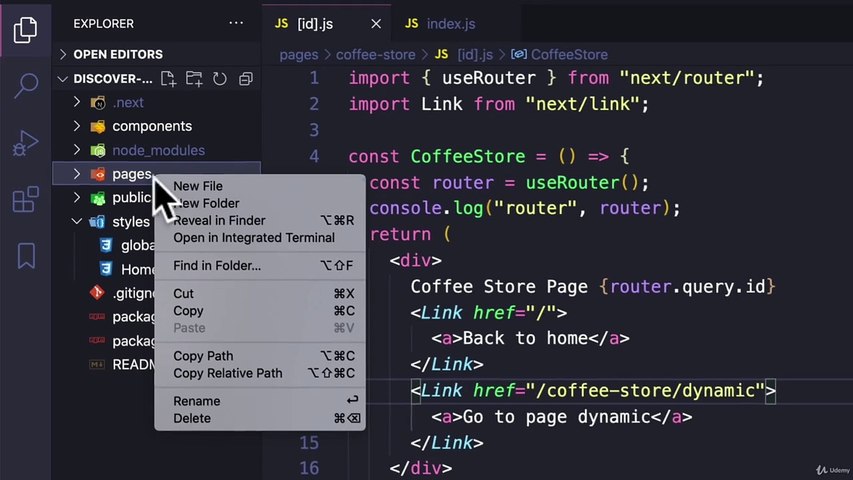Open the Extensions view
This screenshot has width=853, height=480.
(x=26, y=199)
